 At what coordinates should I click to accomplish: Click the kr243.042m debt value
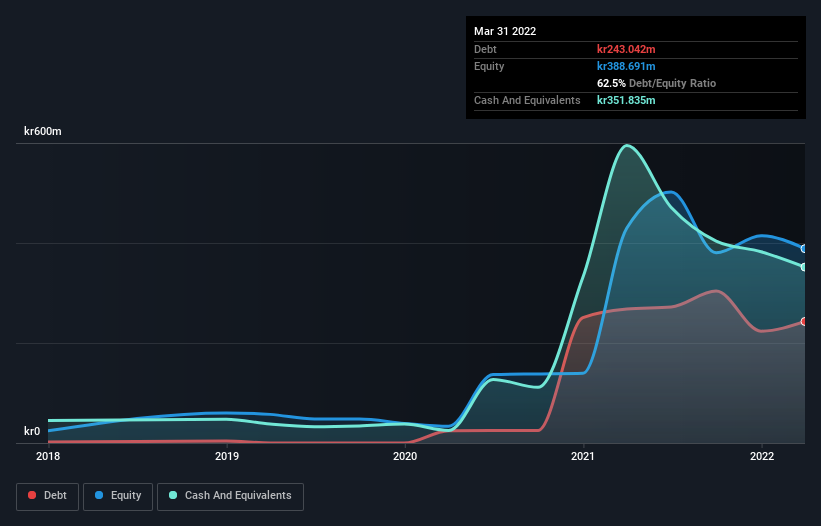point(626,49)
